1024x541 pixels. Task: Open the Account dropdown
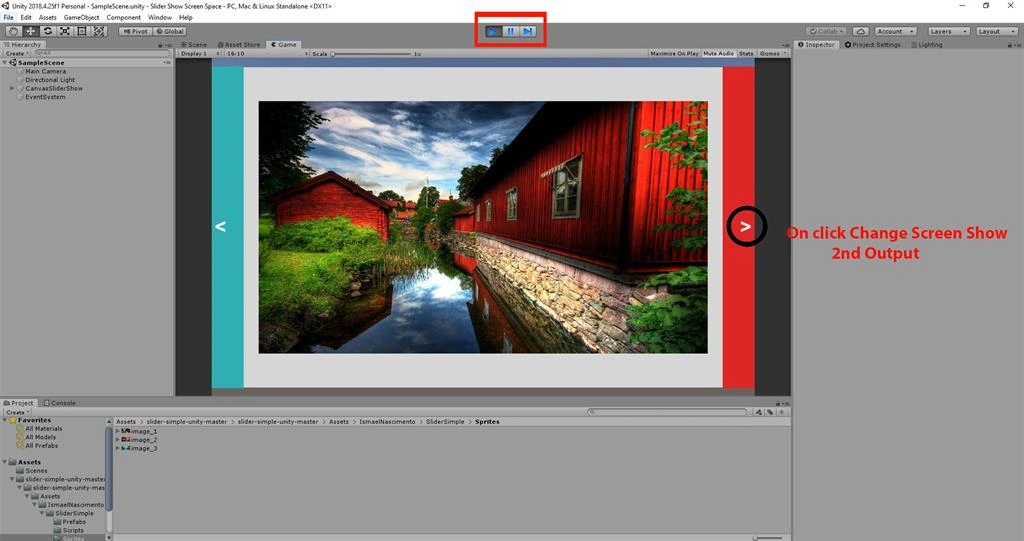pos(895,31)
